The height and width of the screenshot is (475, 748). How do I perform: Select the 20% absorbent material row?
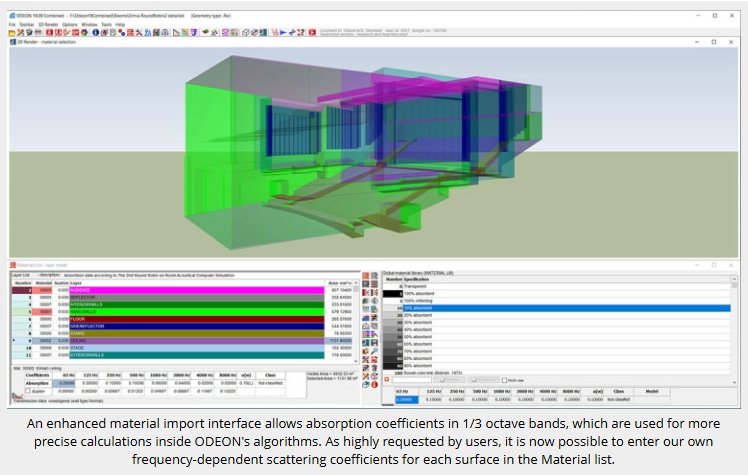coord(557,315)
